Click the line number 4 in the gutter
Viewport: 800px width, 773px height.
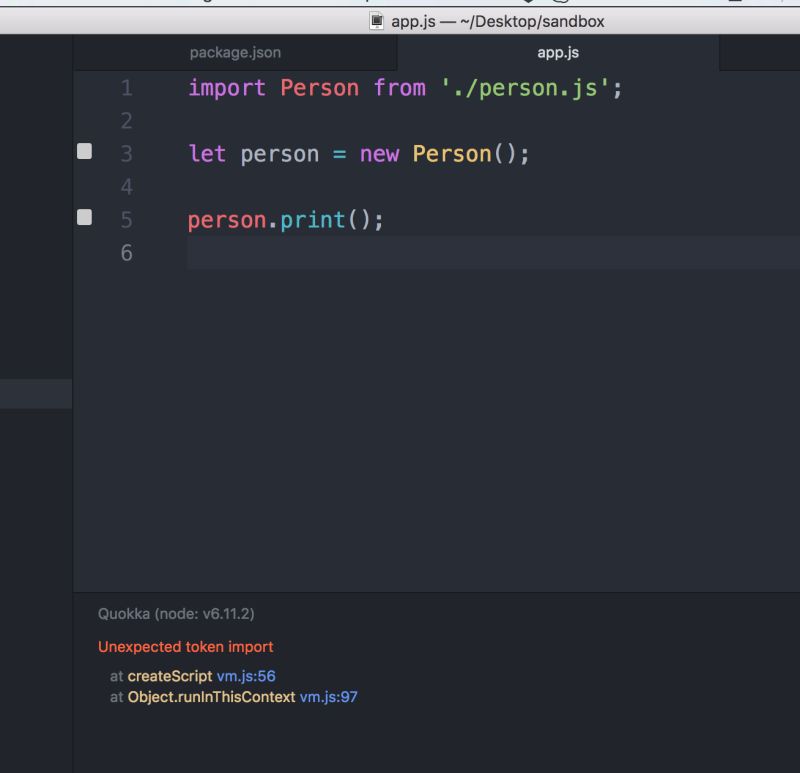coord(126,186)
